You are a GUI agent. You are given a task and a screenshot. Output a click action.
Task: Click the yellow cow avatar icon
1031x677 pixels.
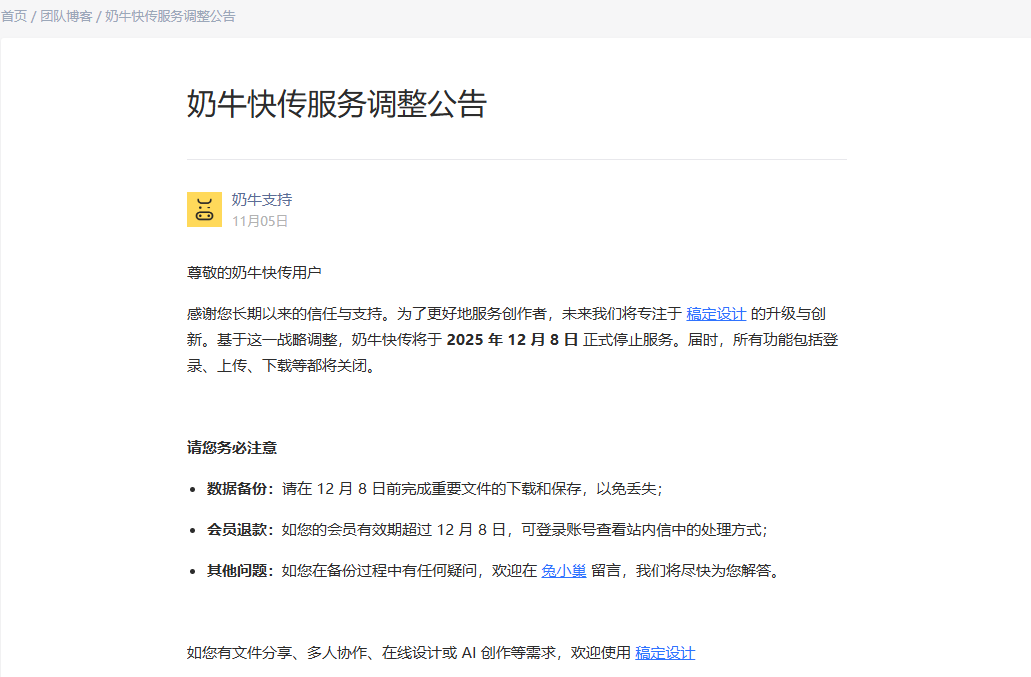204,210
